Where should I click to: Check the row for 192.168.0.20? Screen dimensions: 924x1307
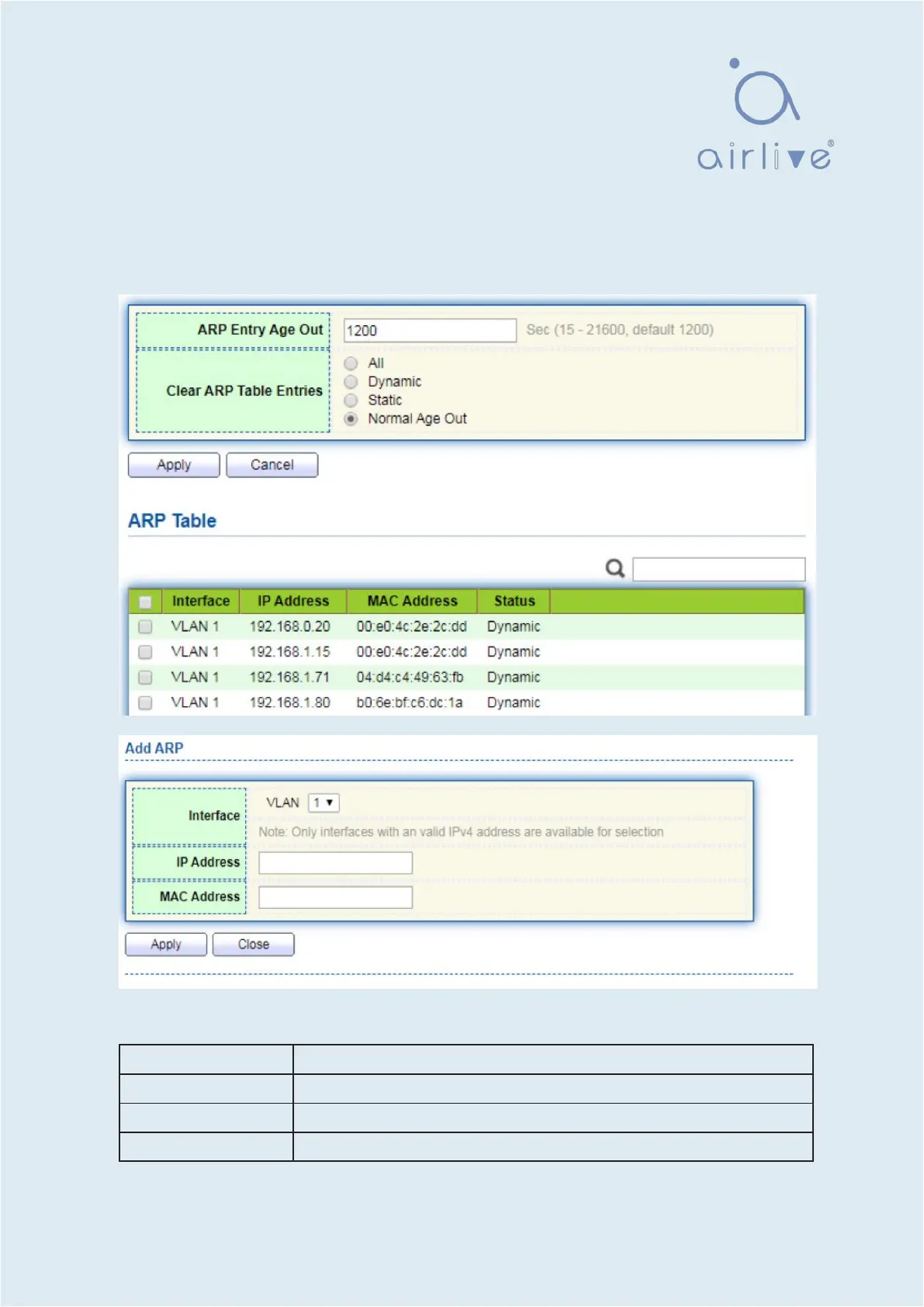(145, 626)
